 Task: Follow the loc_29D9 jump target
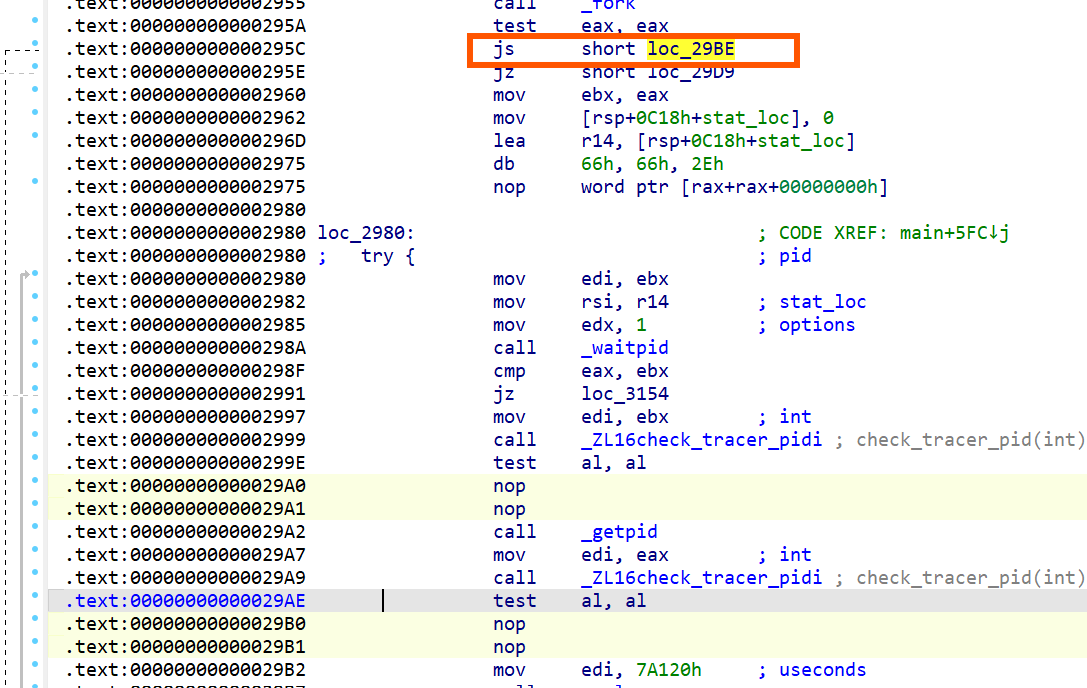pyautogui.click(x=692, y=72)
